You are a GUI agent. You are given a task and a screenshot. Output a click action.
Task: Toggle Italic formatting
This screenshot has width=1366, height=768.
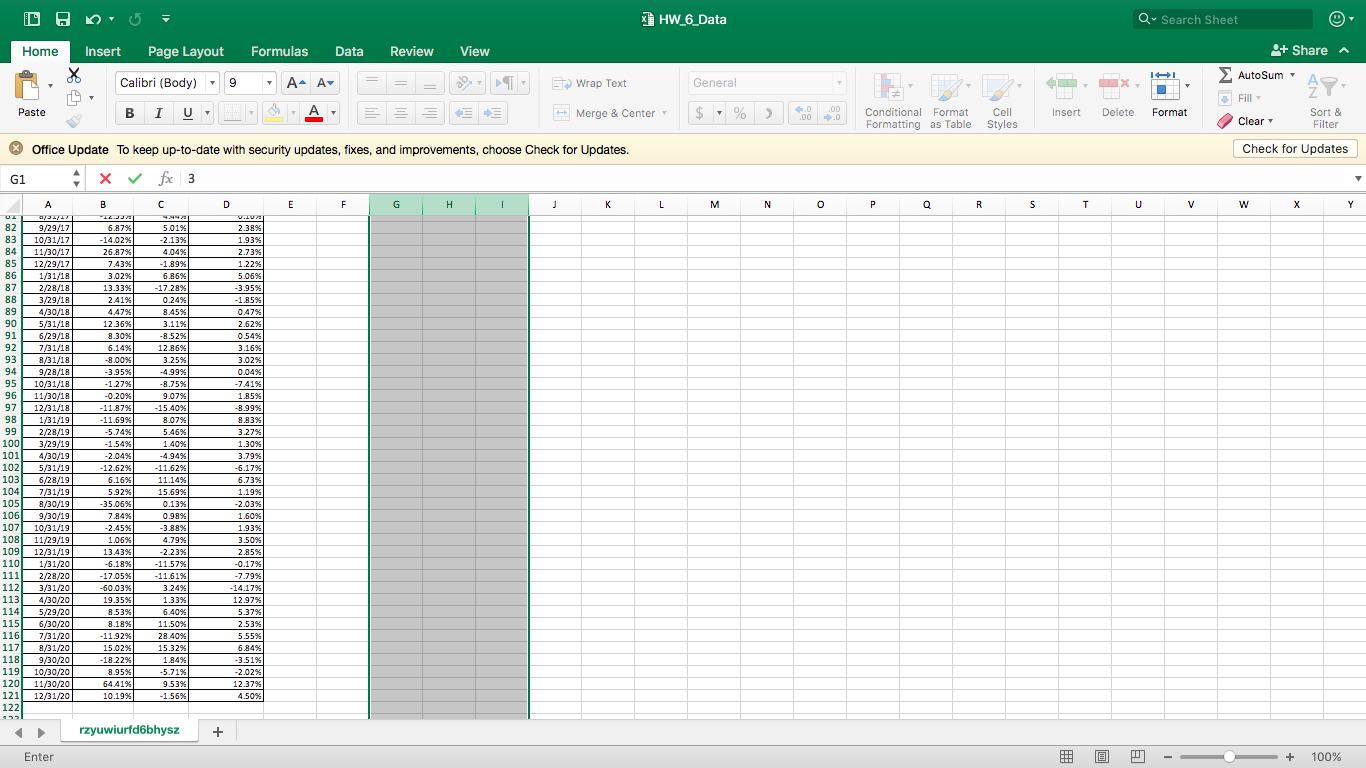(x=158, y=113)
